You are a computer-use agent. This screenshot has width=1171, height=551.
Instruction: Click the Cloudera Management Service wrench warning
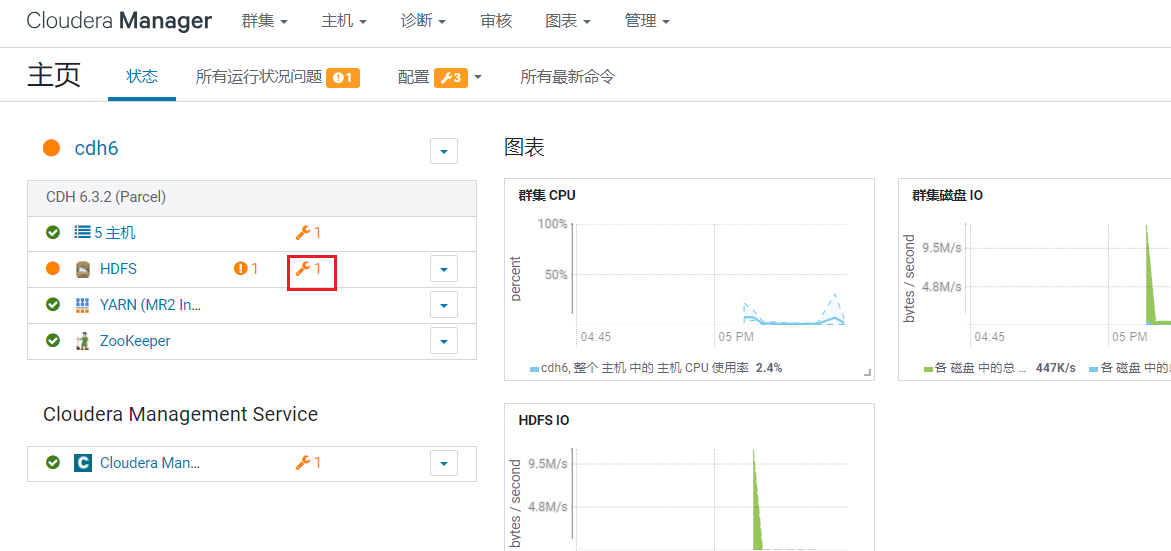(x=308, y=463)
